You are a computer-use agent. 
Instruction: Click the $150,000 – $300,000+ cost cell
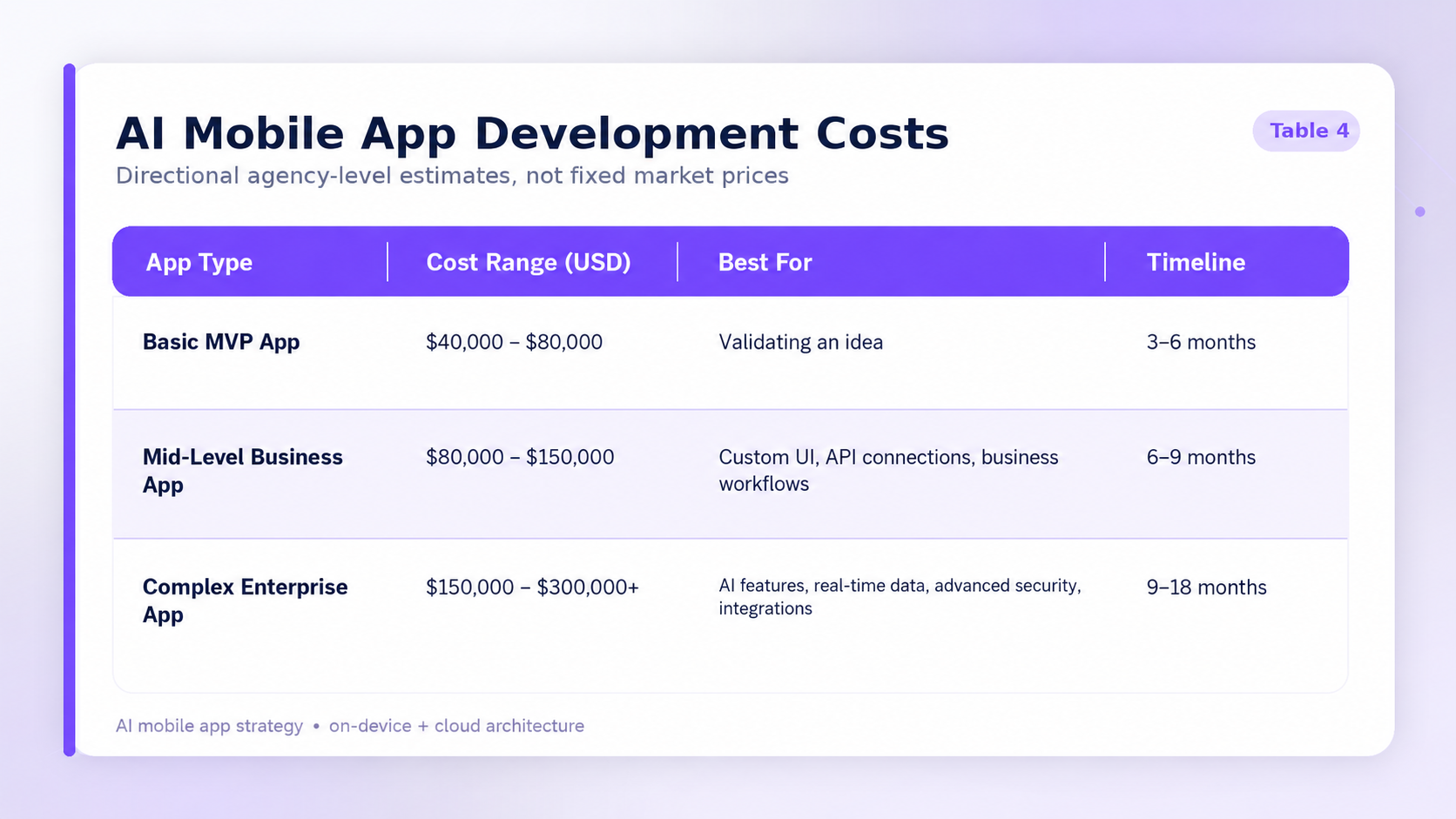click(532, 587)
